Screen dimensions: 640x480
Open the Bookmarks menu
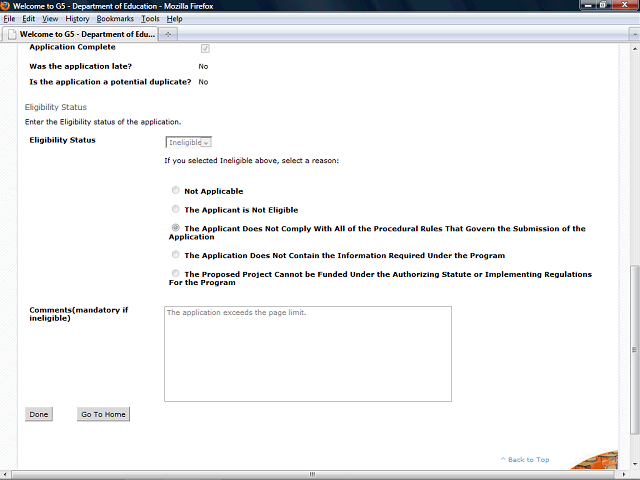pyautogui.click(x=115, y=19)
